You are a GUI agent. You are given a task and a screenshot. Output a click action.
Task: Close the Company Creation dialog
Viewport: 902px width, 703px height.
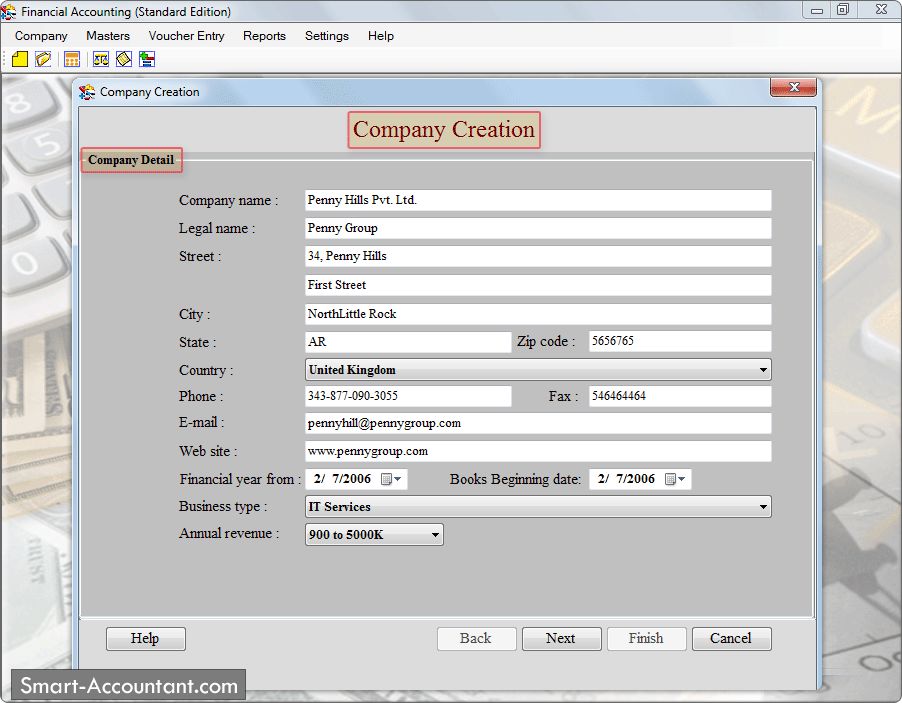pos(793,87)
